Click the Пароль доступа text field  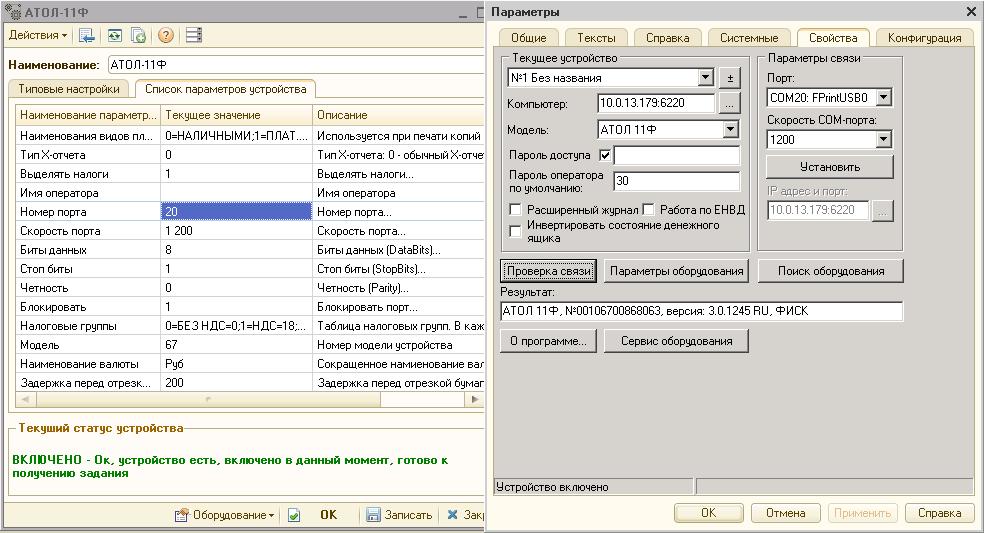tap(676, 155)
